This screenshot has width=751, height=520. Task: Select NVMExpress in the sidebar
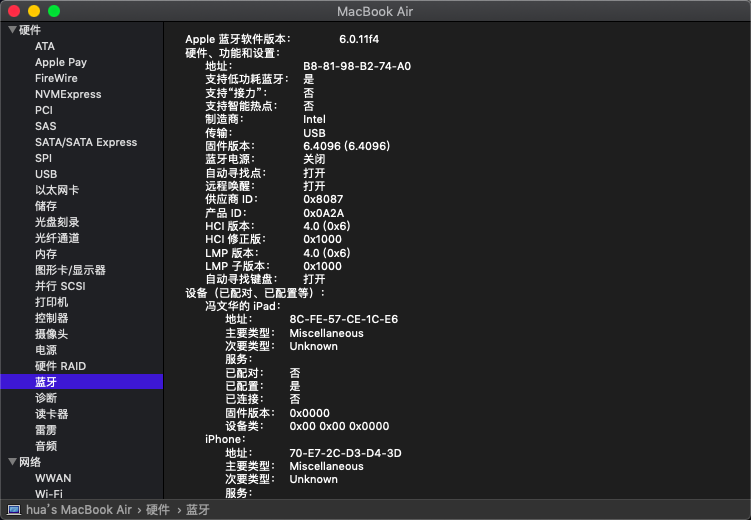click(68, 94)
